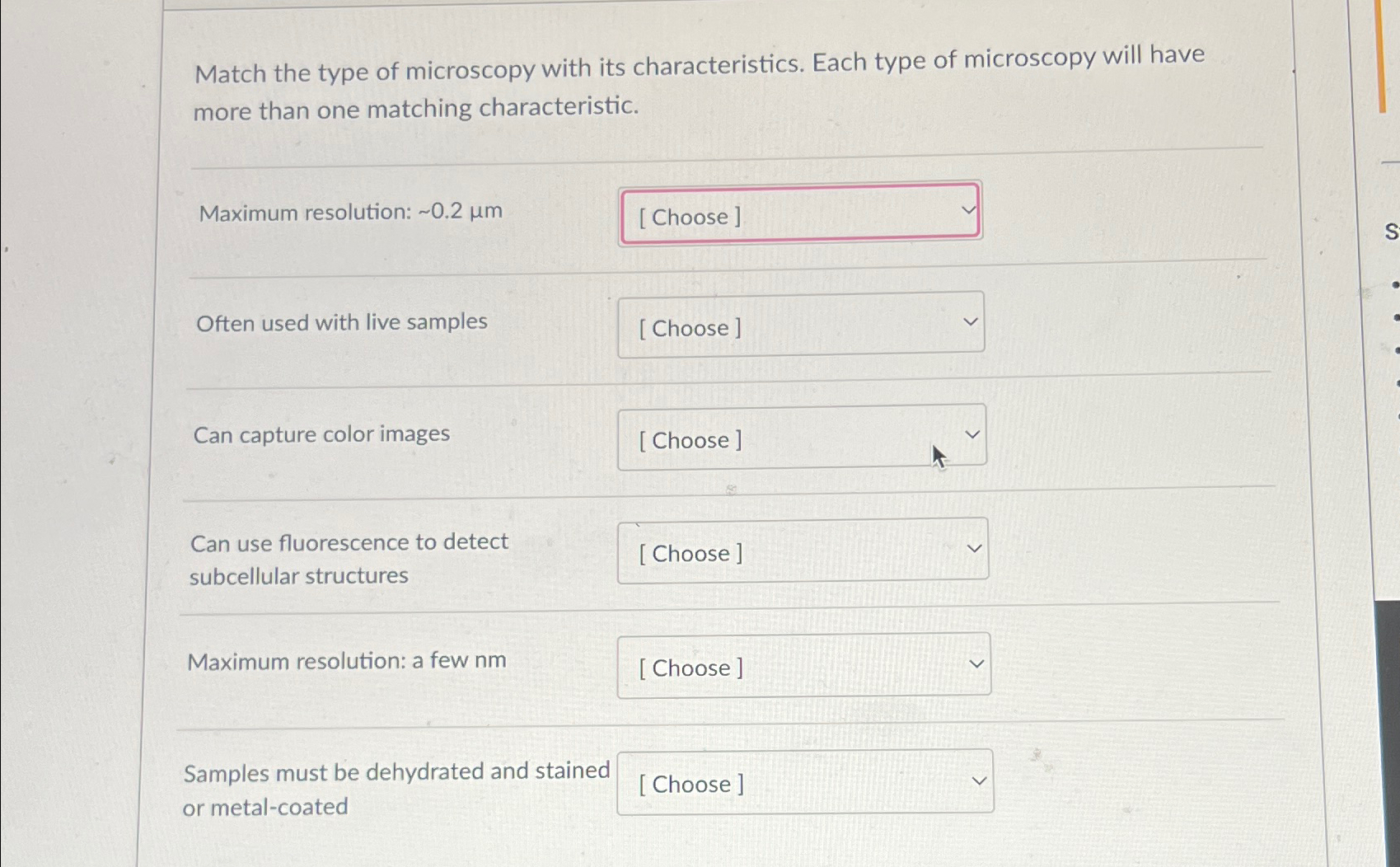Click the Can capture color images label
This screenshot has width=1400, height=867.
321,434
